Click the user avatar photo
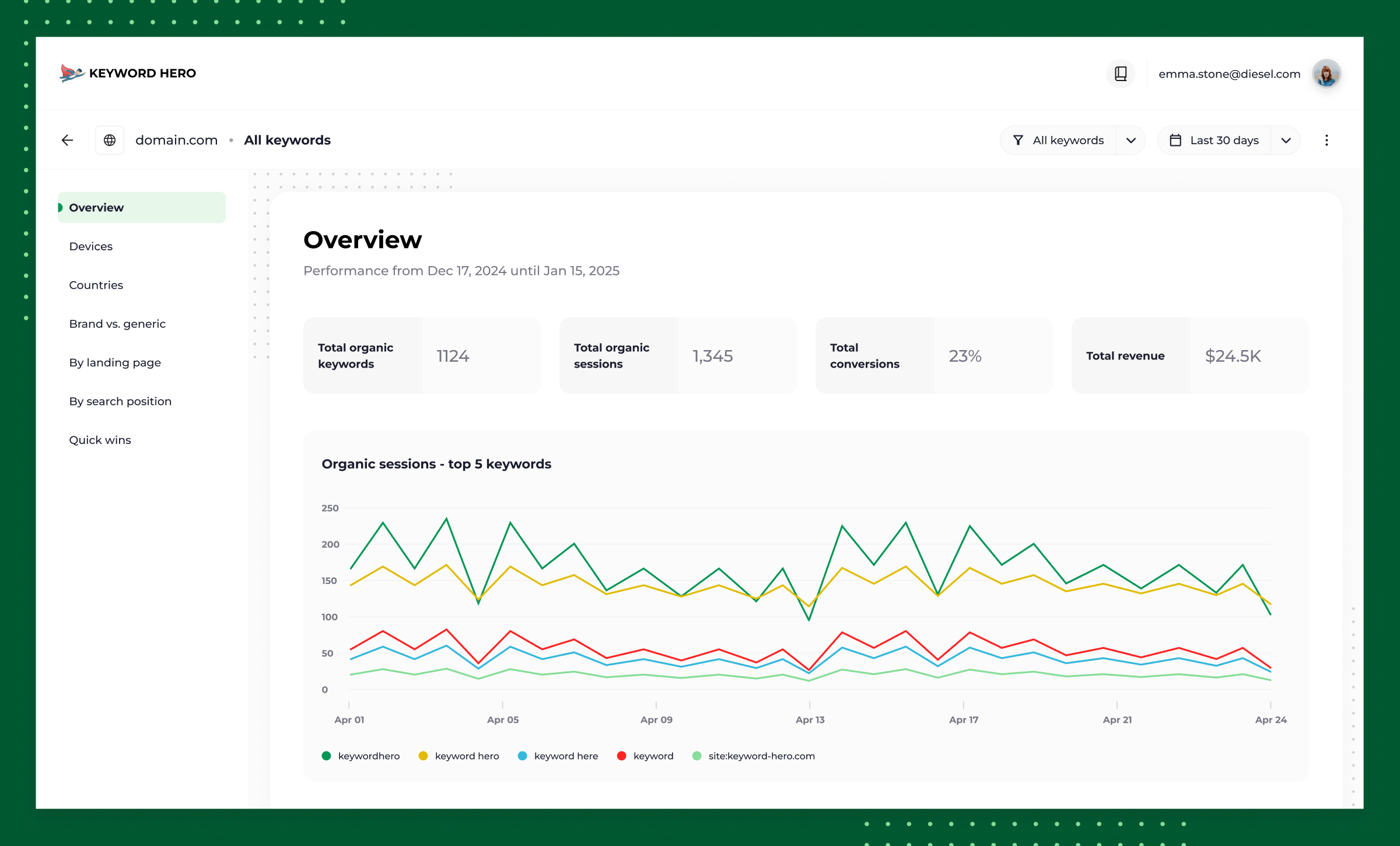The image size is (1400, 846). (1326, 74)
